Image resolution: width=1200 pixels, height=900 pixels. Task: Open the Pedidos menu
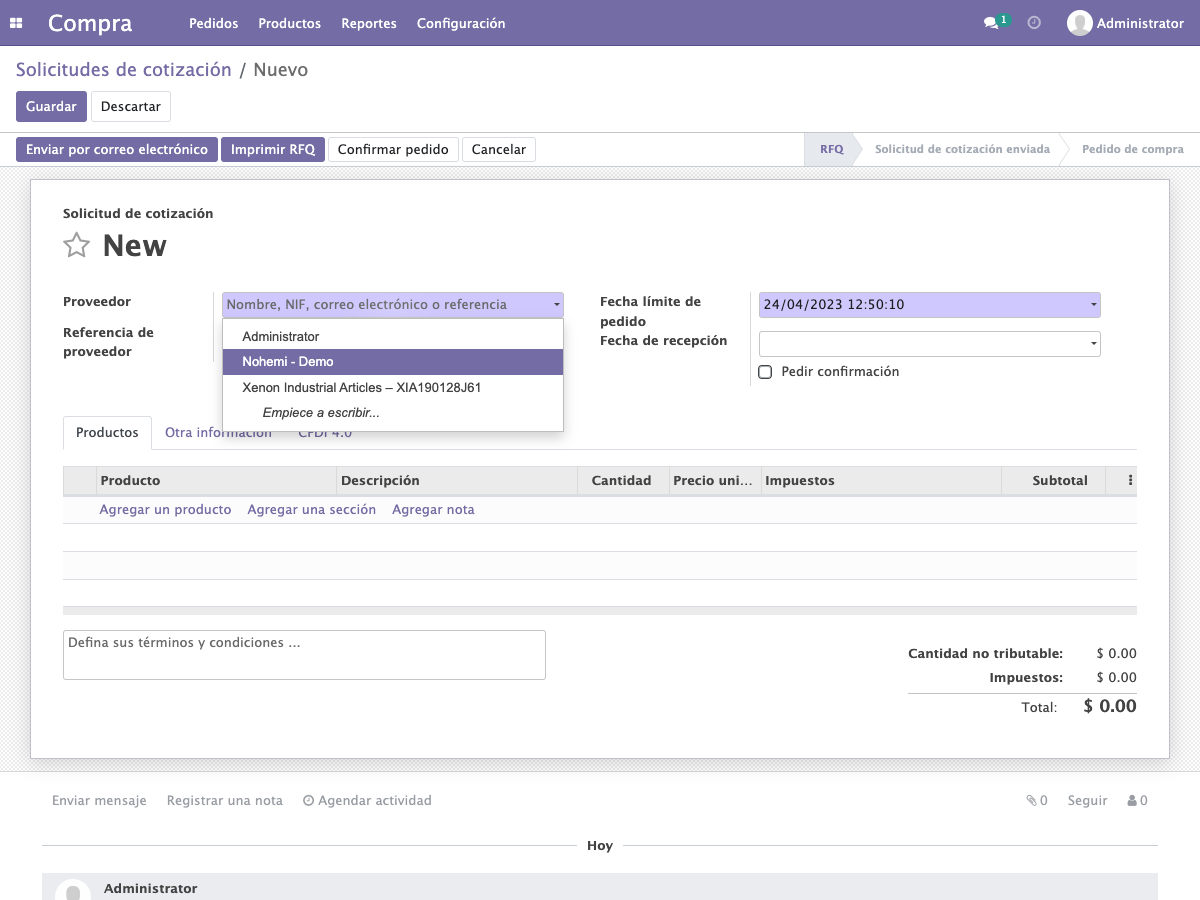pos(213,23)
